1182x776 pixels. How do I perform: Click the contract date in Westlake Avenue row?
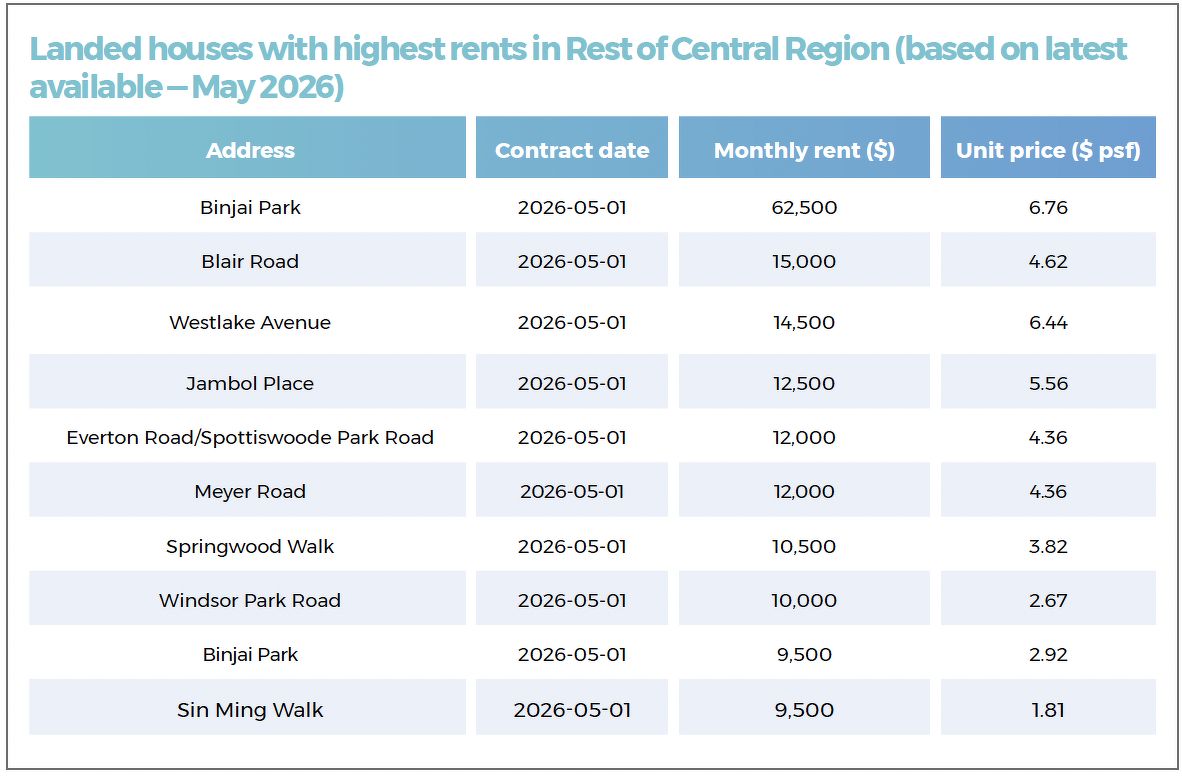pos(572,322)
